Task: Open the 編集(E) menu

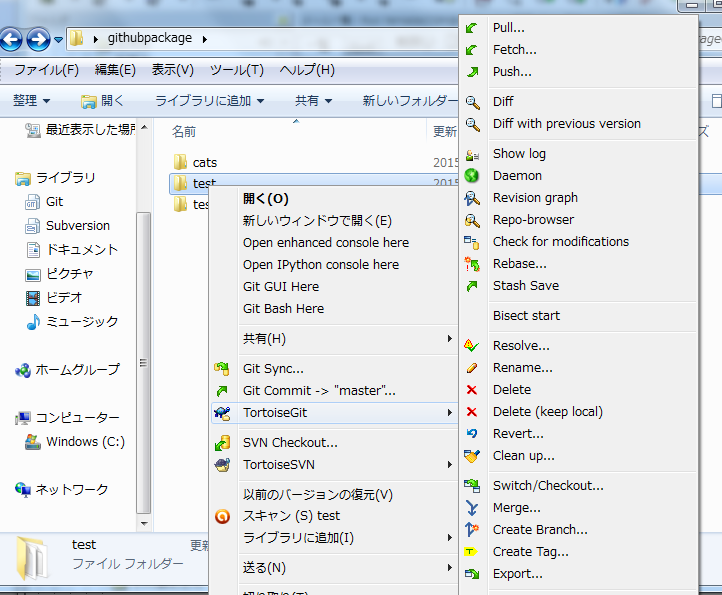Action: click(x=115, y=70)
